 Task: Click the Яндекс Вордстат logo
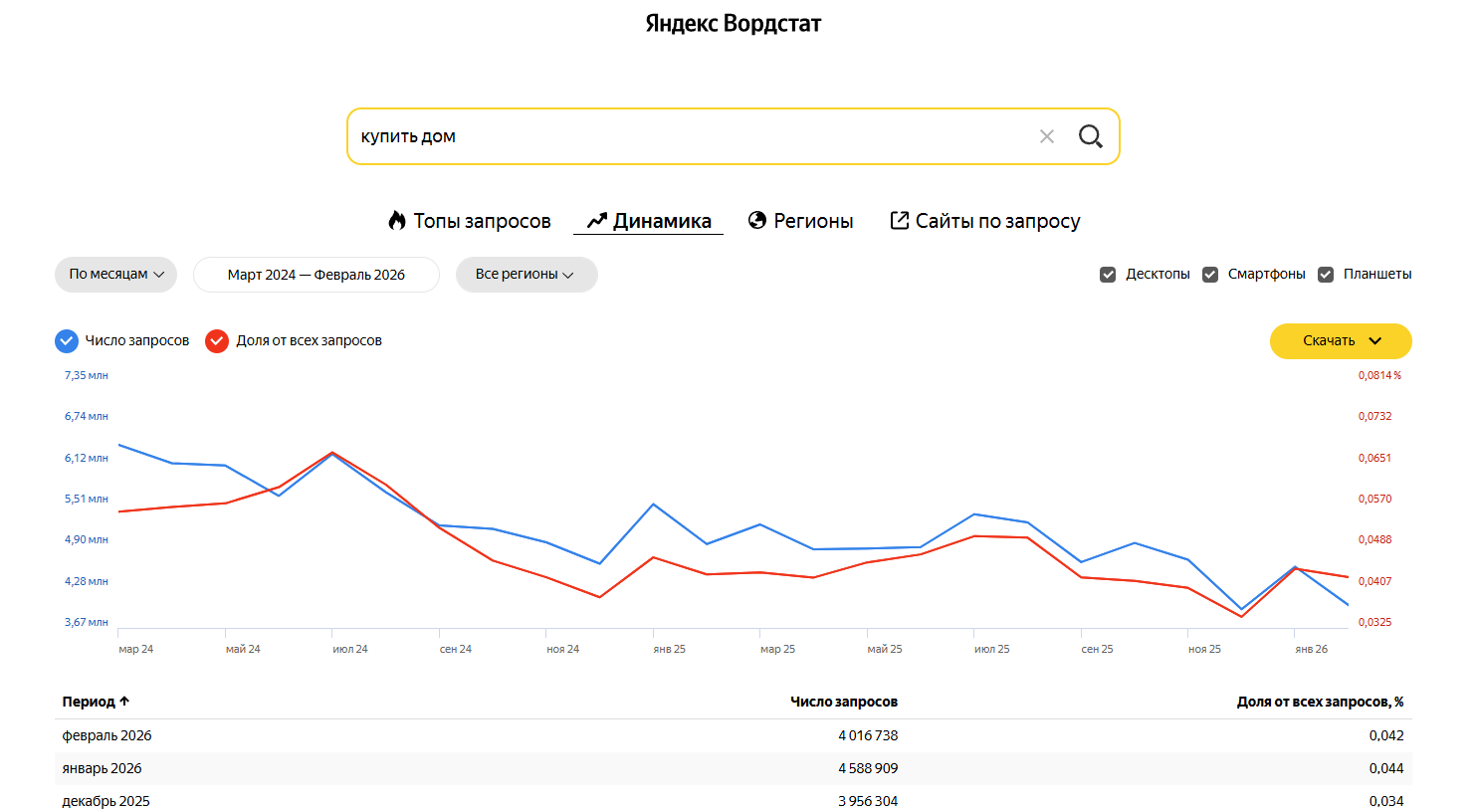click(x=734, y=23)
